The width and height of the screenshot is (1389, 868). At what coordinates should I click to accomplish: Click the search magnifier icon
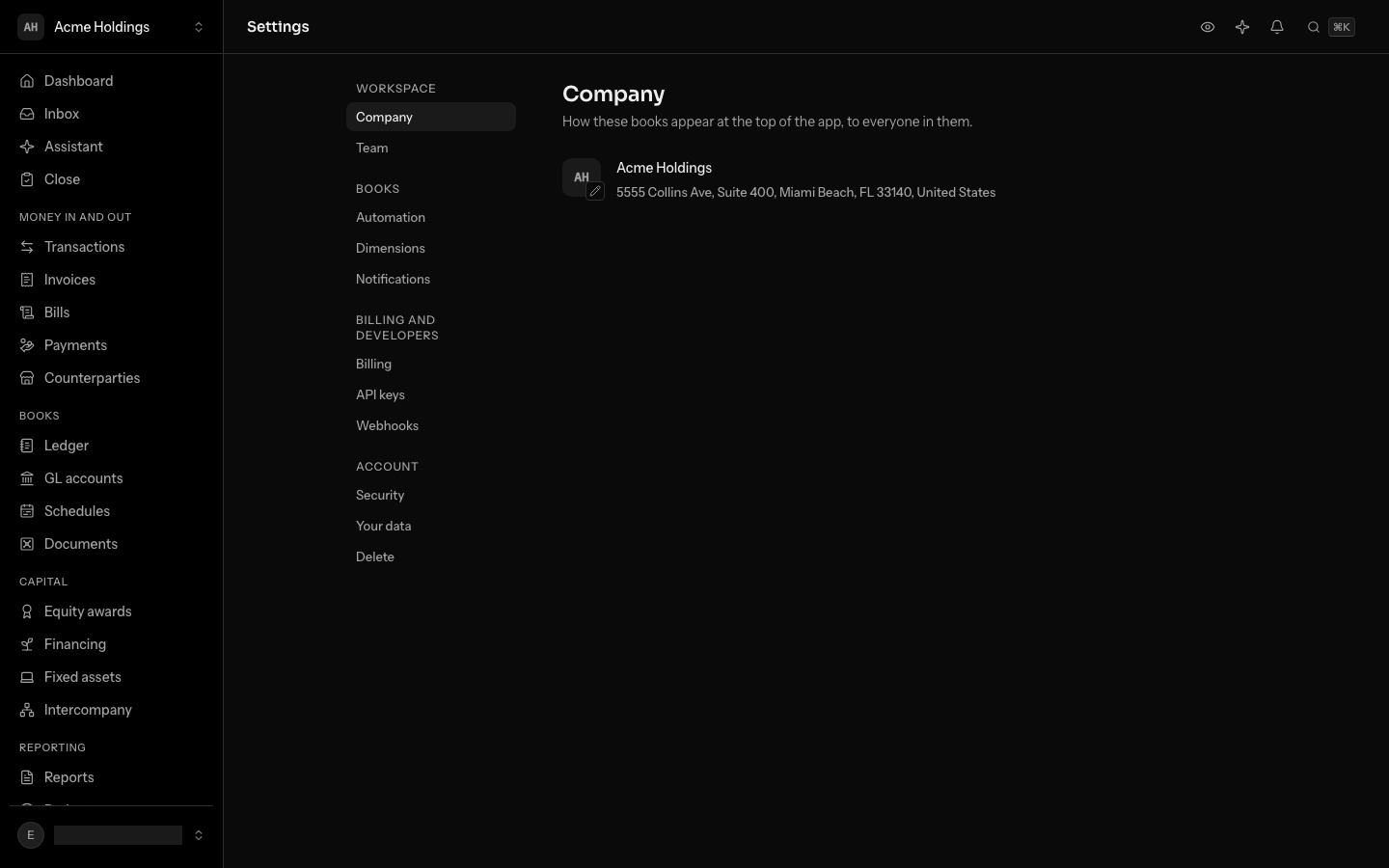point(1314,27)
